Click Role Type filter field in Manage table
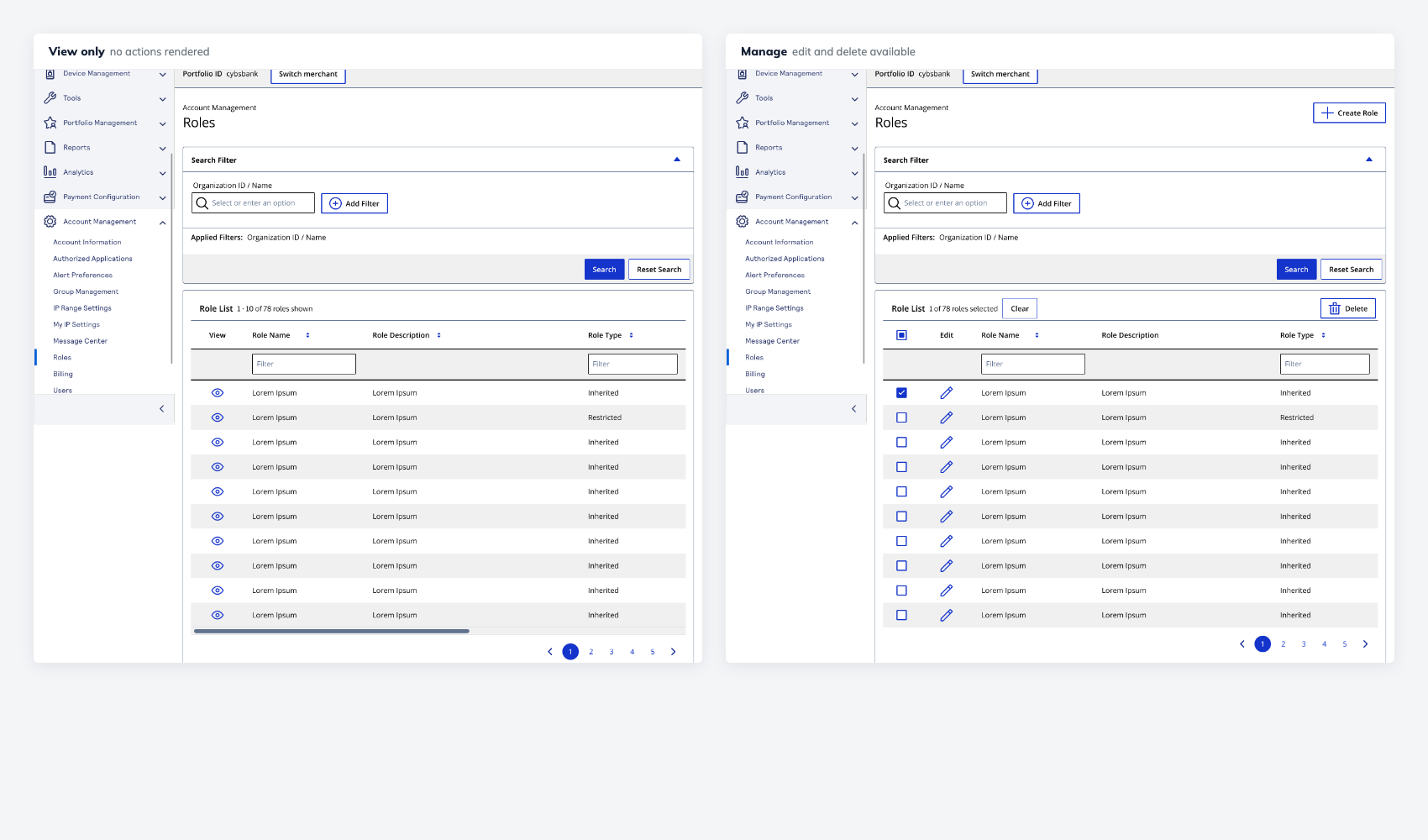This screenshot has width=1428, height=840. click(1325, 364)
